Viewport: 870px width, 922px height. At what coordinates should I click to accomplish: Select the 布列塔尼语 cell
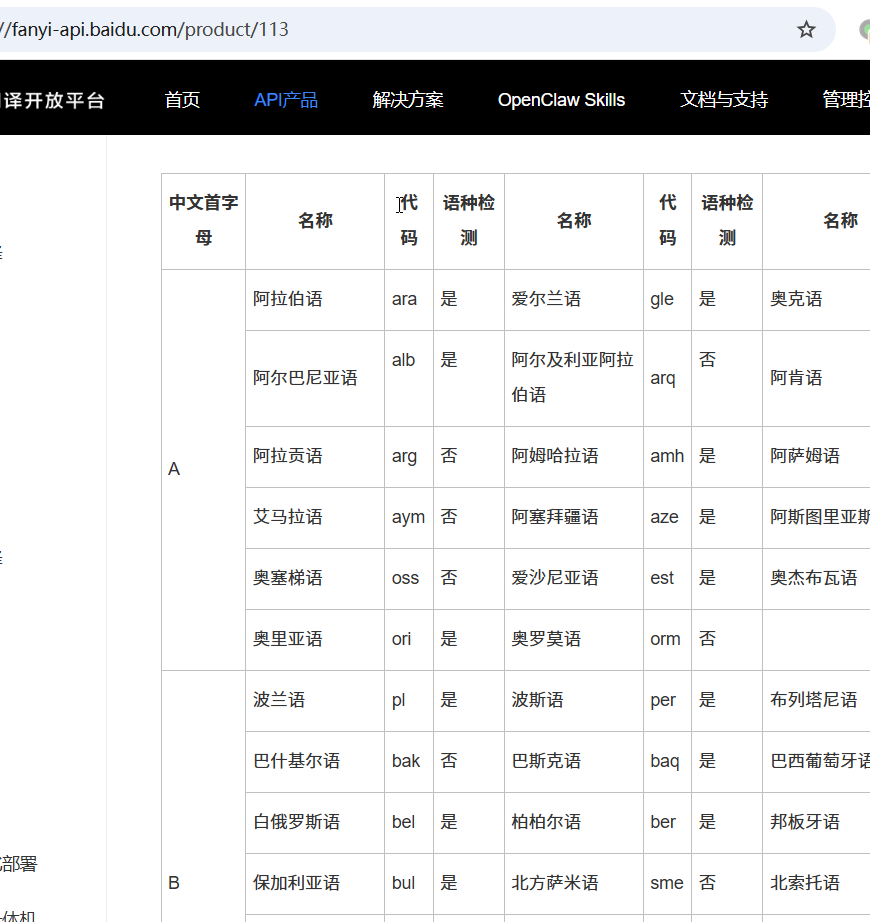817,701
